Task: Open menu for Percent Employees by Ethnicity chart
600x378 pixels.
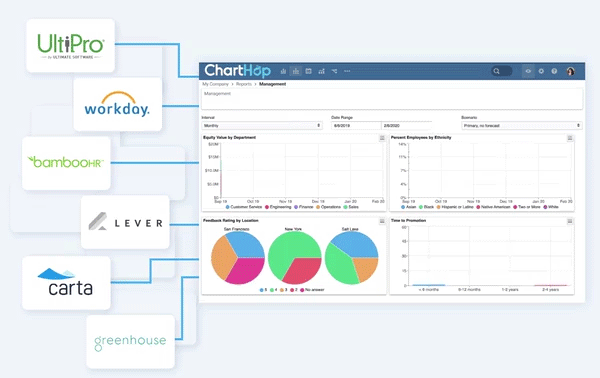Action: 570,138
